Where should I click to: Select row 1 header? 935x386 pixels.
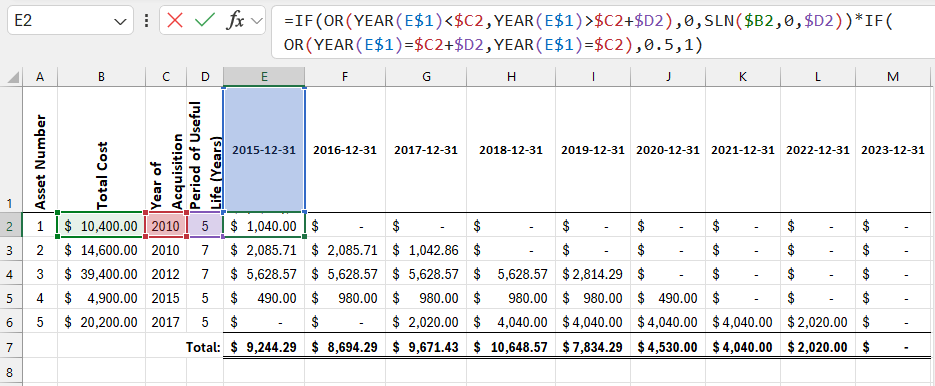point(11,149)
